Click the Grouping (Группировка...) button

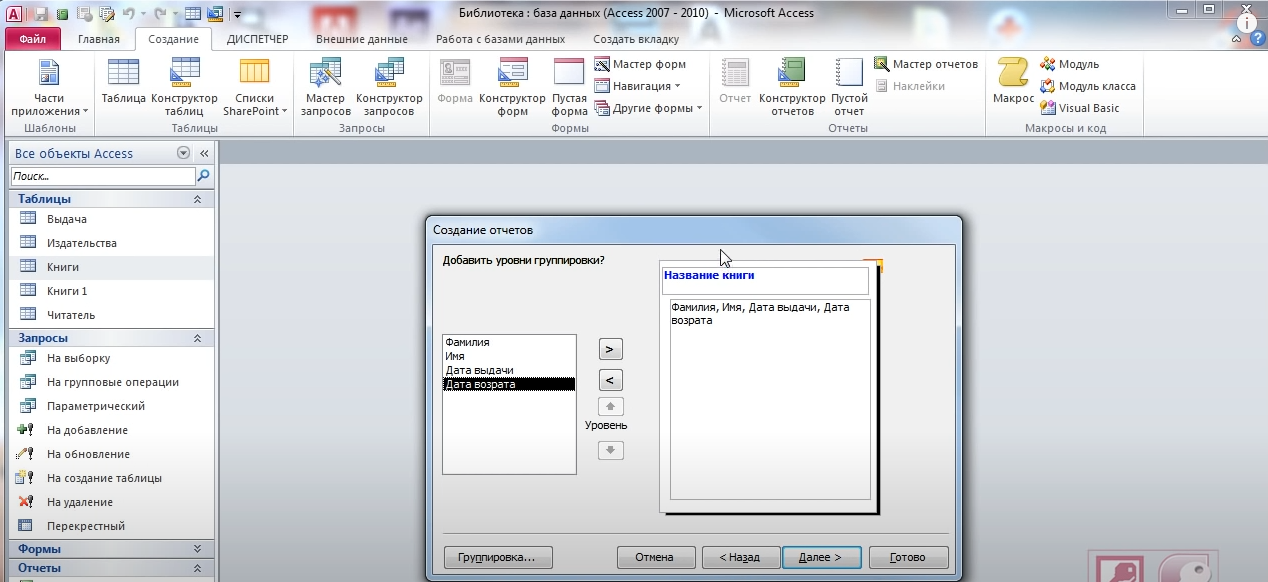tap(497, 557)
